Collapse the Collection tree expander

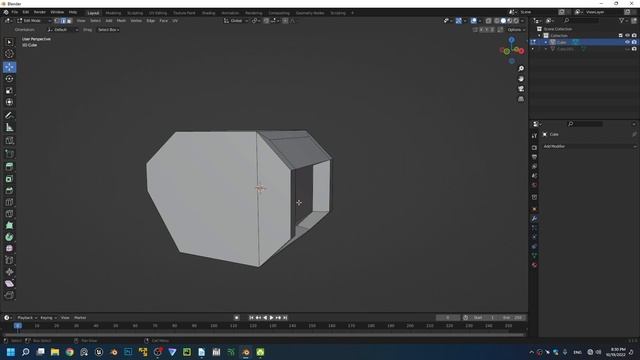pos(539,36)
